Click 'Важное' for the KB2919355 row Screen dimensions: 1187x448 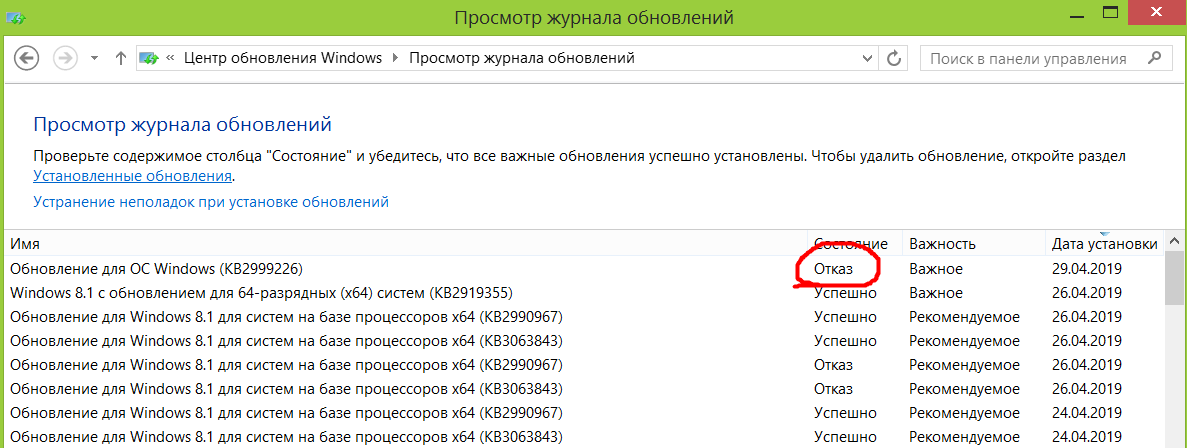click(x=936, y=293)
